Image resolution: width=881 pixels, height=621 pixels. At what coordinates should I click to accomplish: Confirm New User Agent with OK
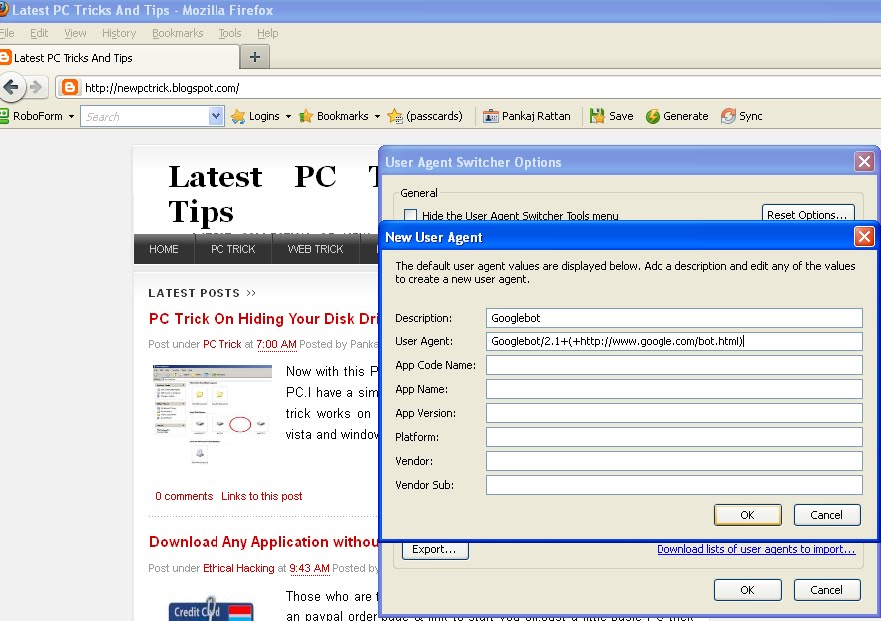747,515
